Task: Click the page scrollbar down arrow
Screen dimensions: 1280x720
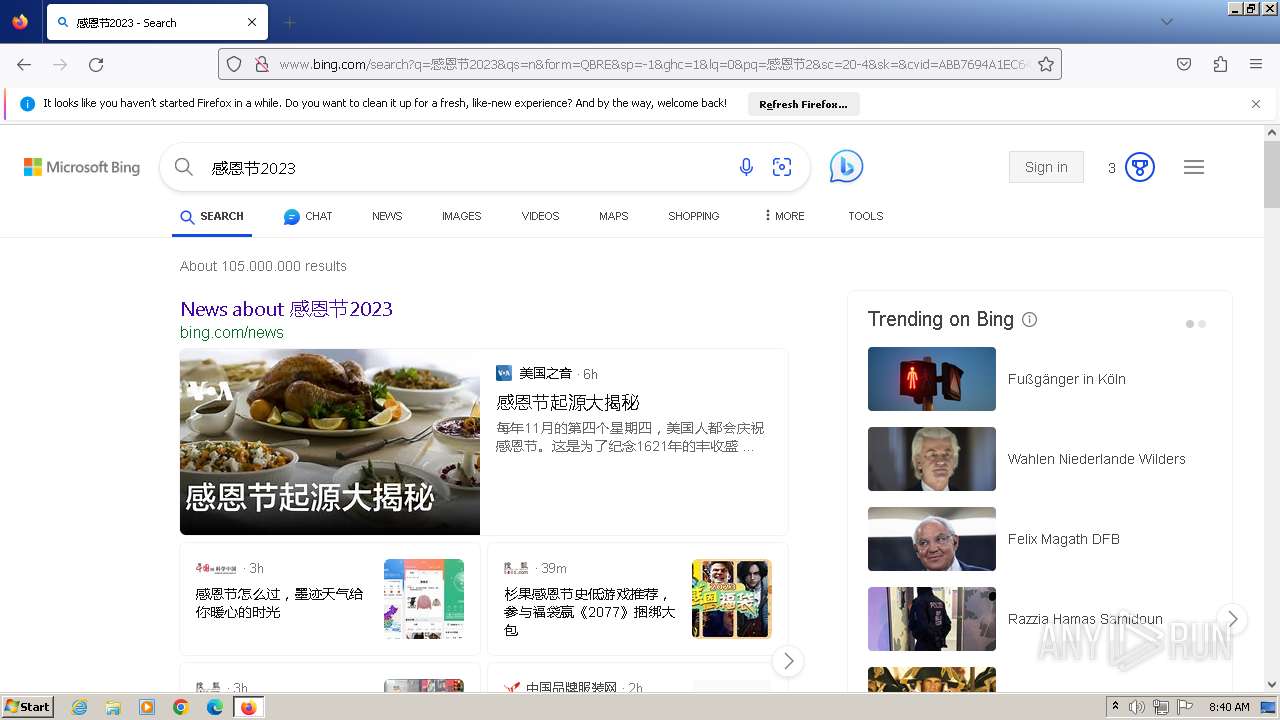Action: coord(1272,685)
